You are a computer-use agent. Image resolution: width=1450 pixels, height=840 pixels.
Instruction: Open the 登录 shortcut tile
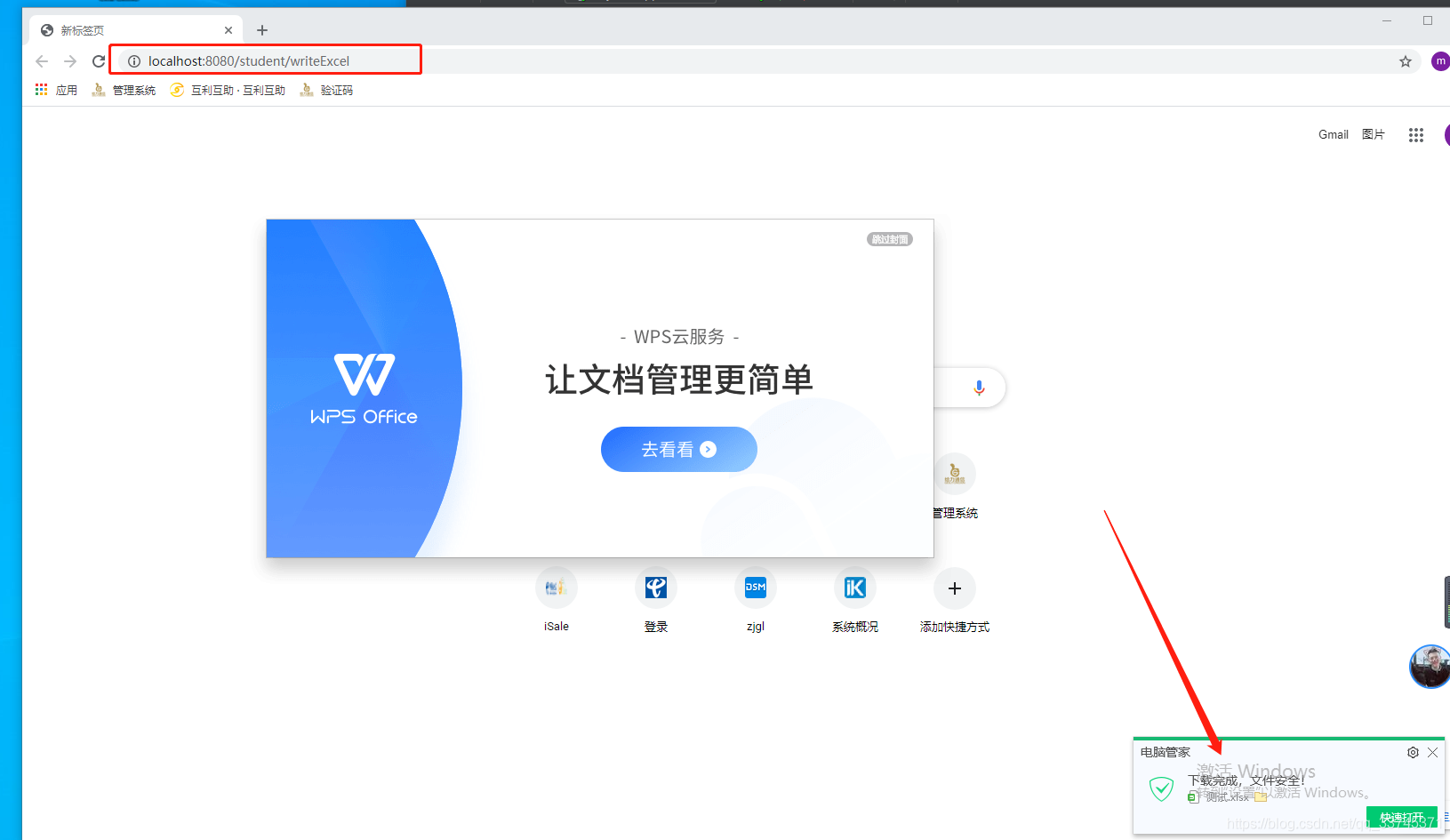coord(656,600)
